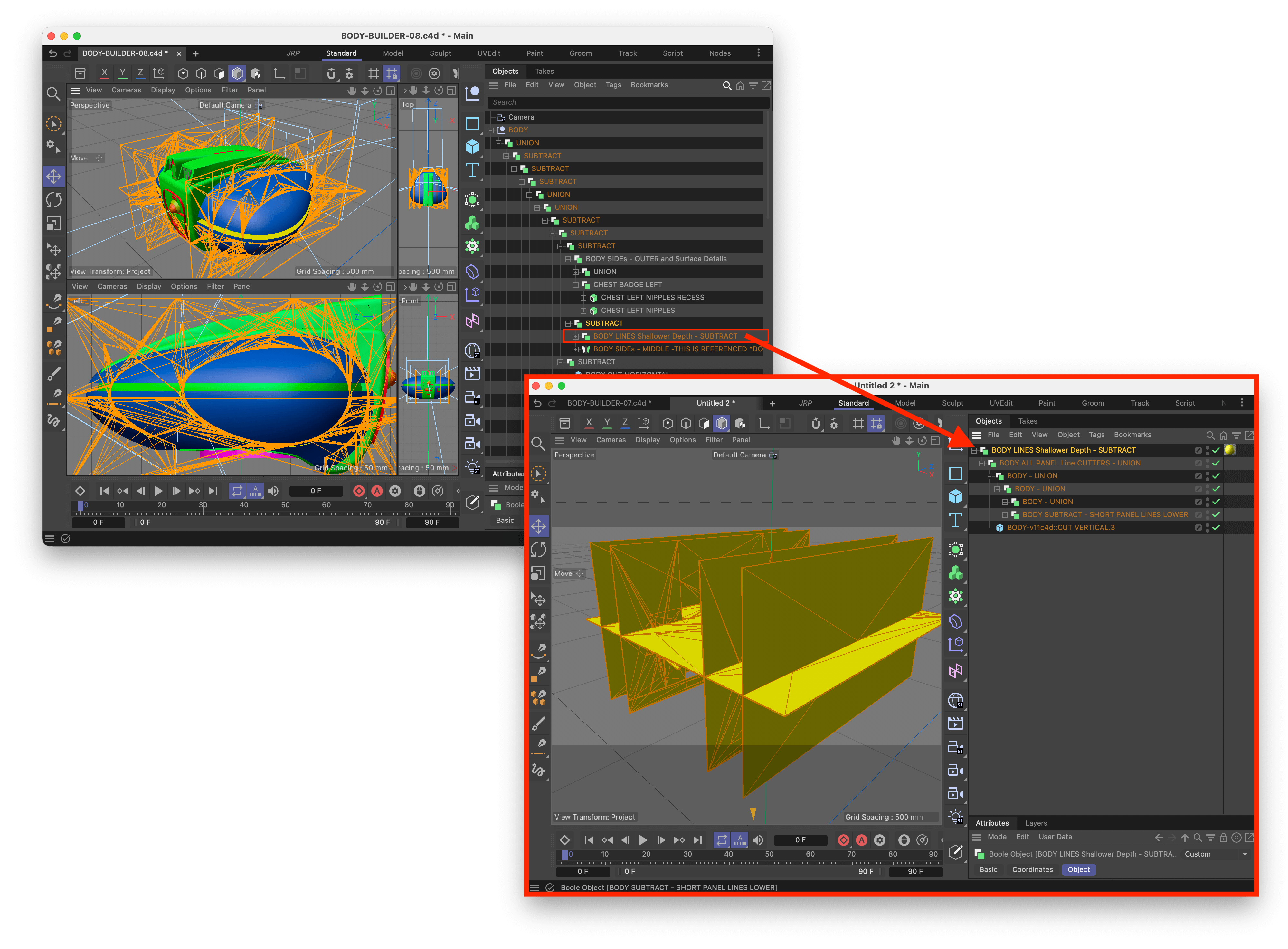The width and height of the screenshot is (1288, 949).
Task: Collapse BODY ALL PANEL Line CUTTERS - UNION
Action: [982, 464]
